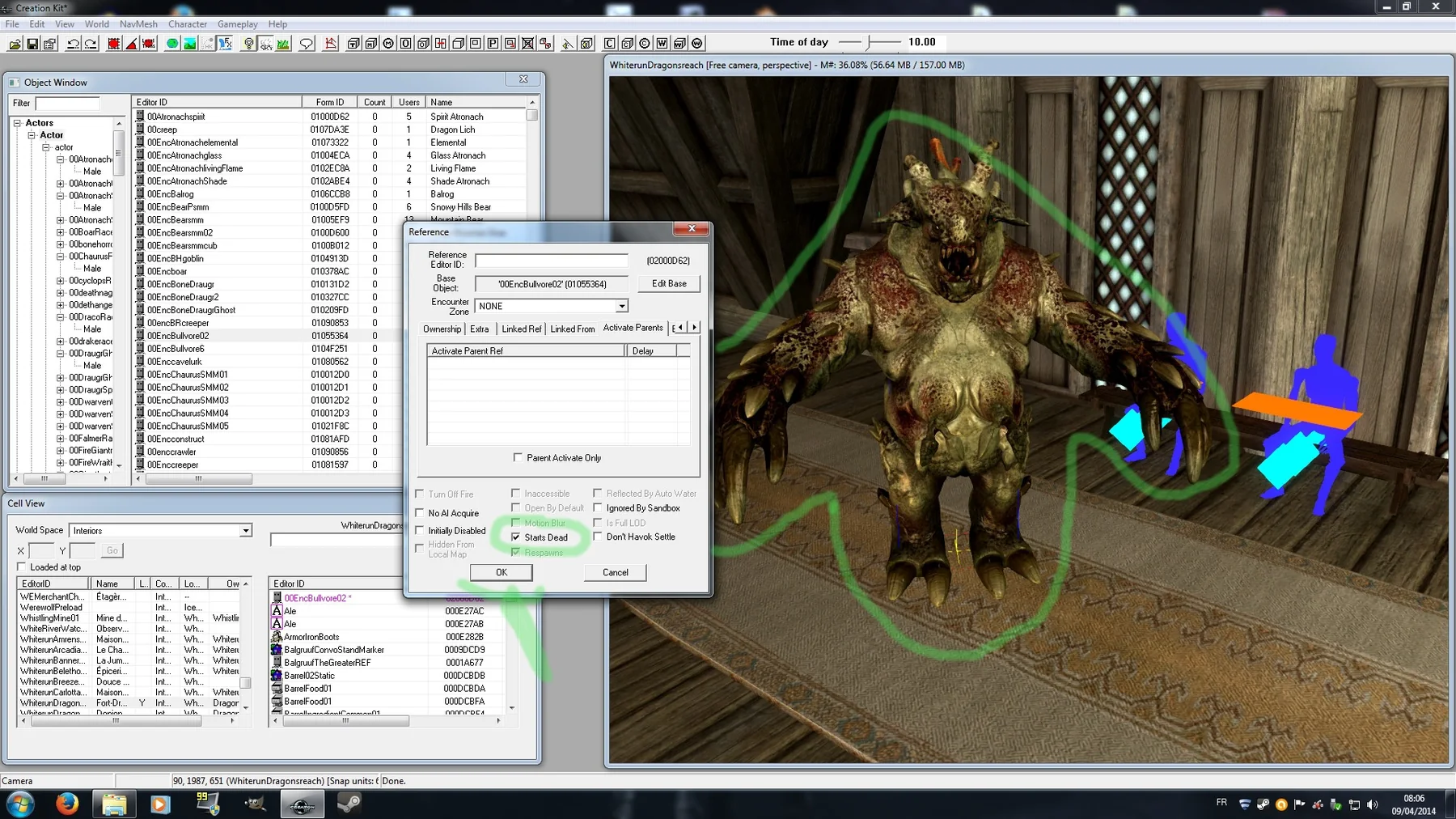The image size is (1456, 819).
Task: Launch Firefox from the taskbar
Action: 67,804
